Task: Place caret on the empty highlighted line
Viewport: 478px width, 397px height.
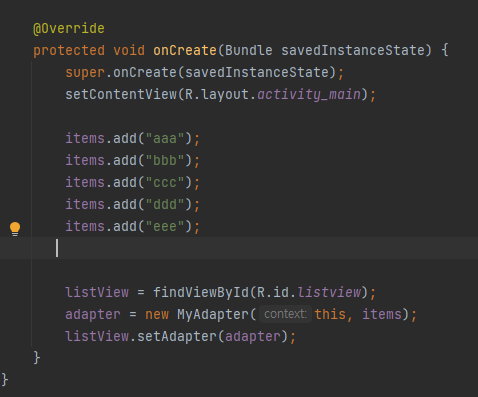Action: tap(239, 248)
